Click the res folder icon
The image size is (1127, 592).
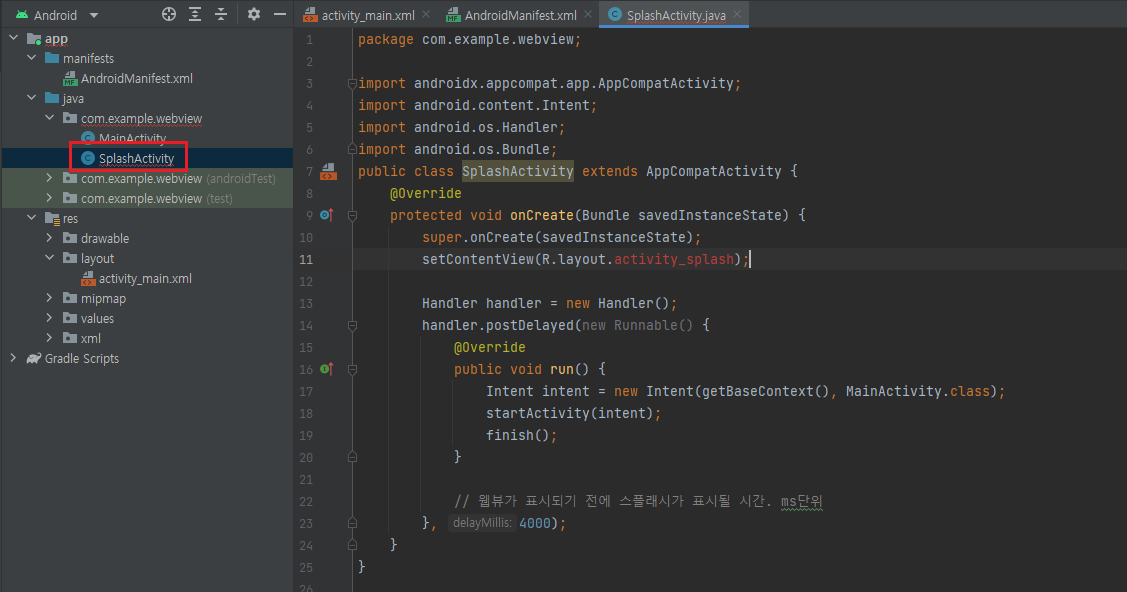pyautogui.click(x=52, y=218)
